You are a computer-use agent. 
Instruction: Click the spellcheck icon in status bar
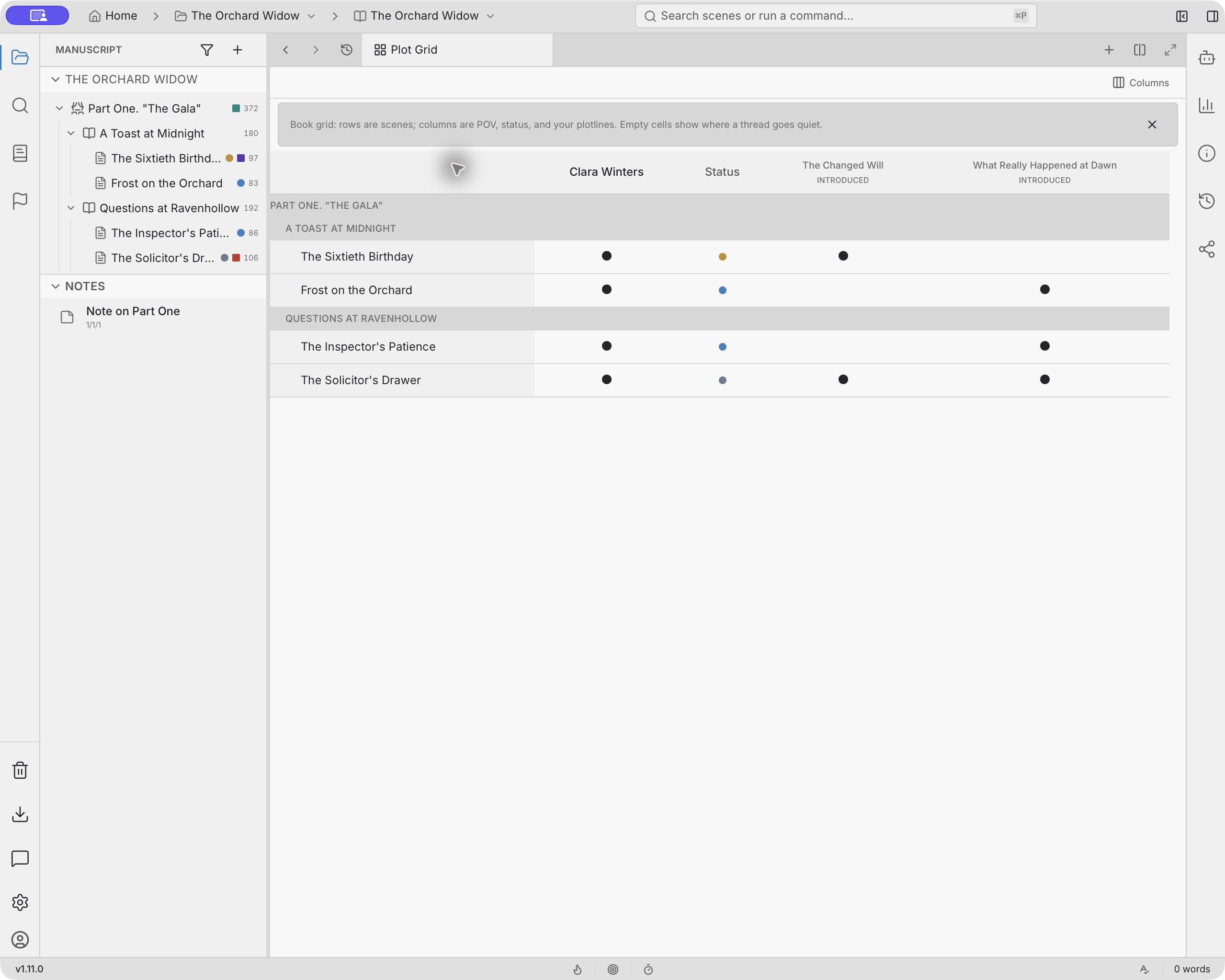pos(1145,969)
